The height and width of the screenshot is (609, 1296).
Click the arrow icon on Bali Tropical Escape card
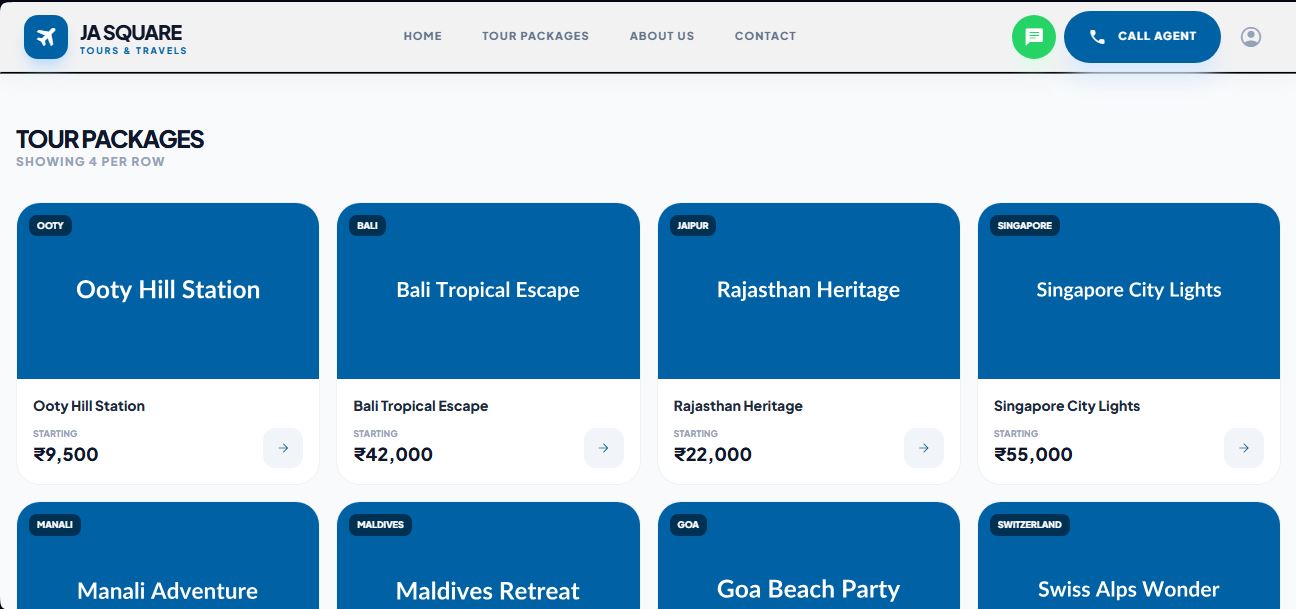coord(603,448)
